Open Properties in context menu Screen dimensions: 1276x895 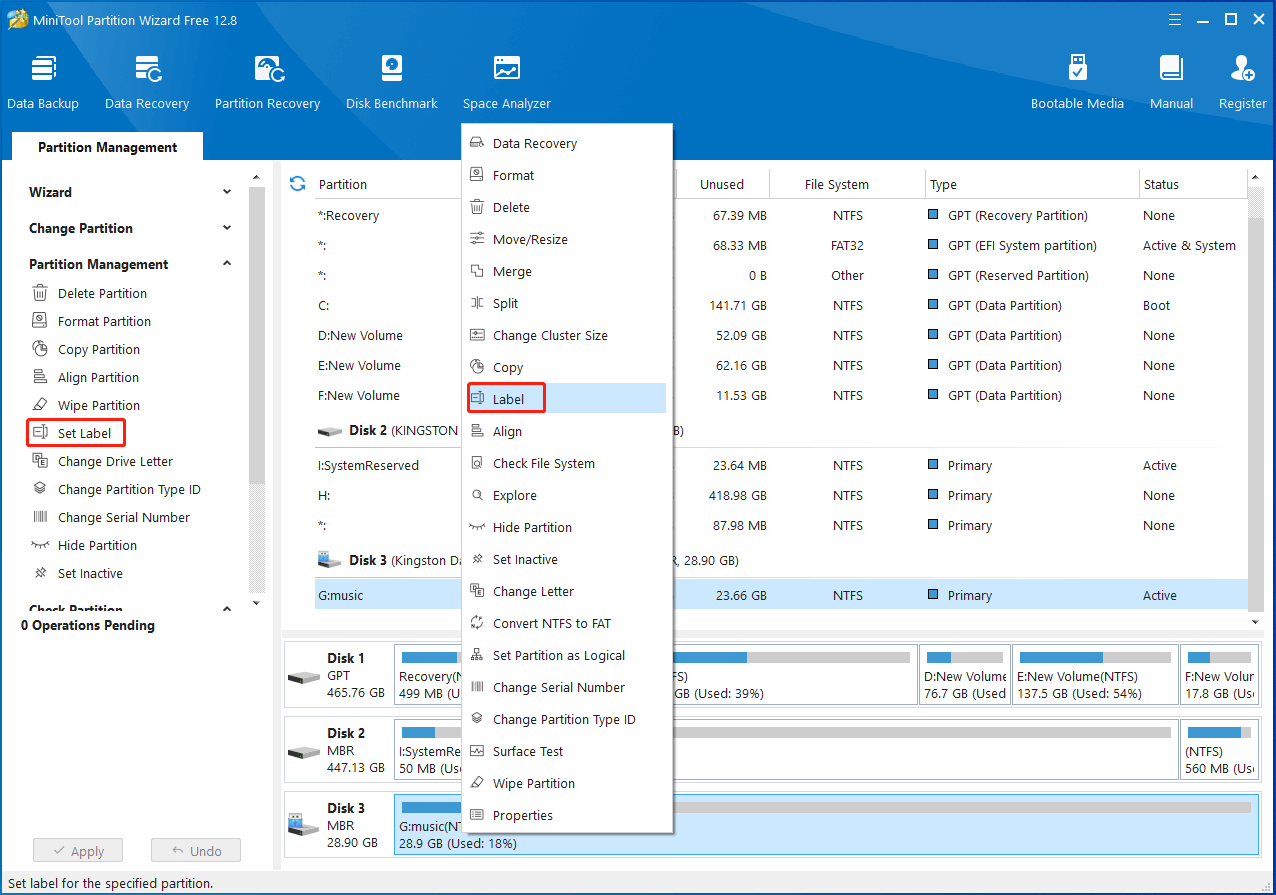tap(566, 815)
